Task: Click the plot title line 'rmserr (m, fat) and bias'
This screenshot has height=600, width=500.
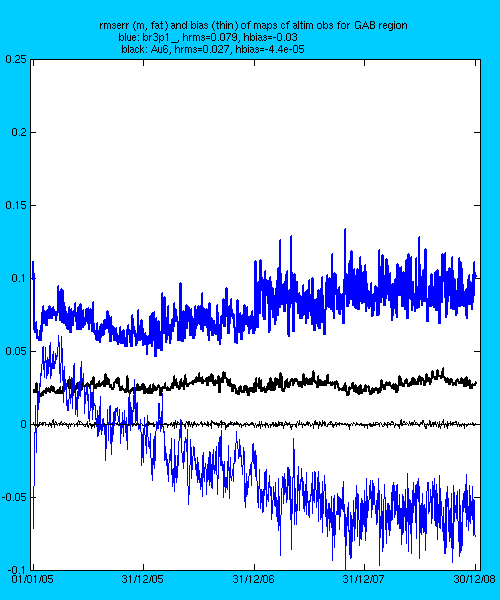Action: (253, 26)
